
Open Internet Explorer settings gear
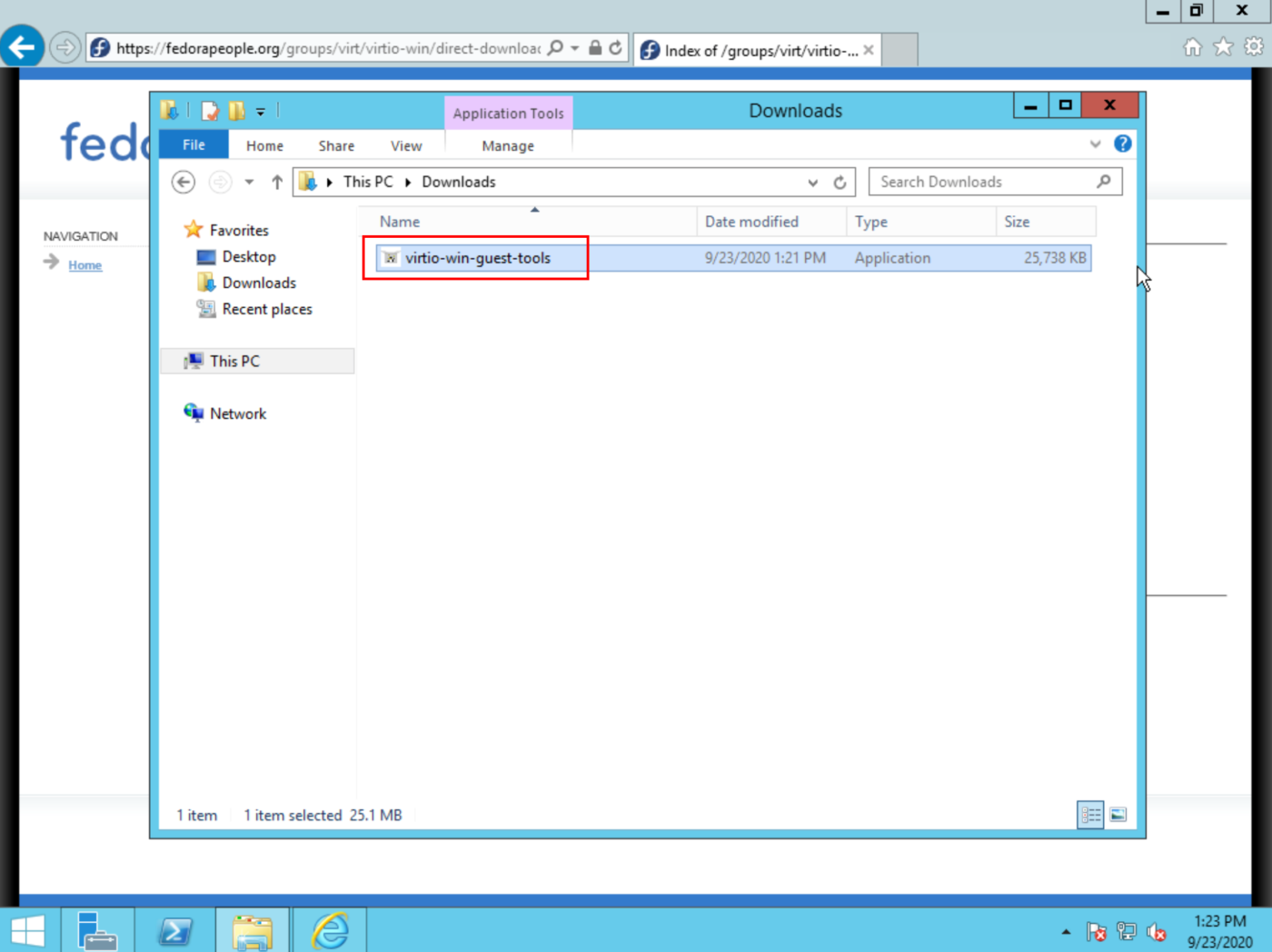tap(1254, 47)
